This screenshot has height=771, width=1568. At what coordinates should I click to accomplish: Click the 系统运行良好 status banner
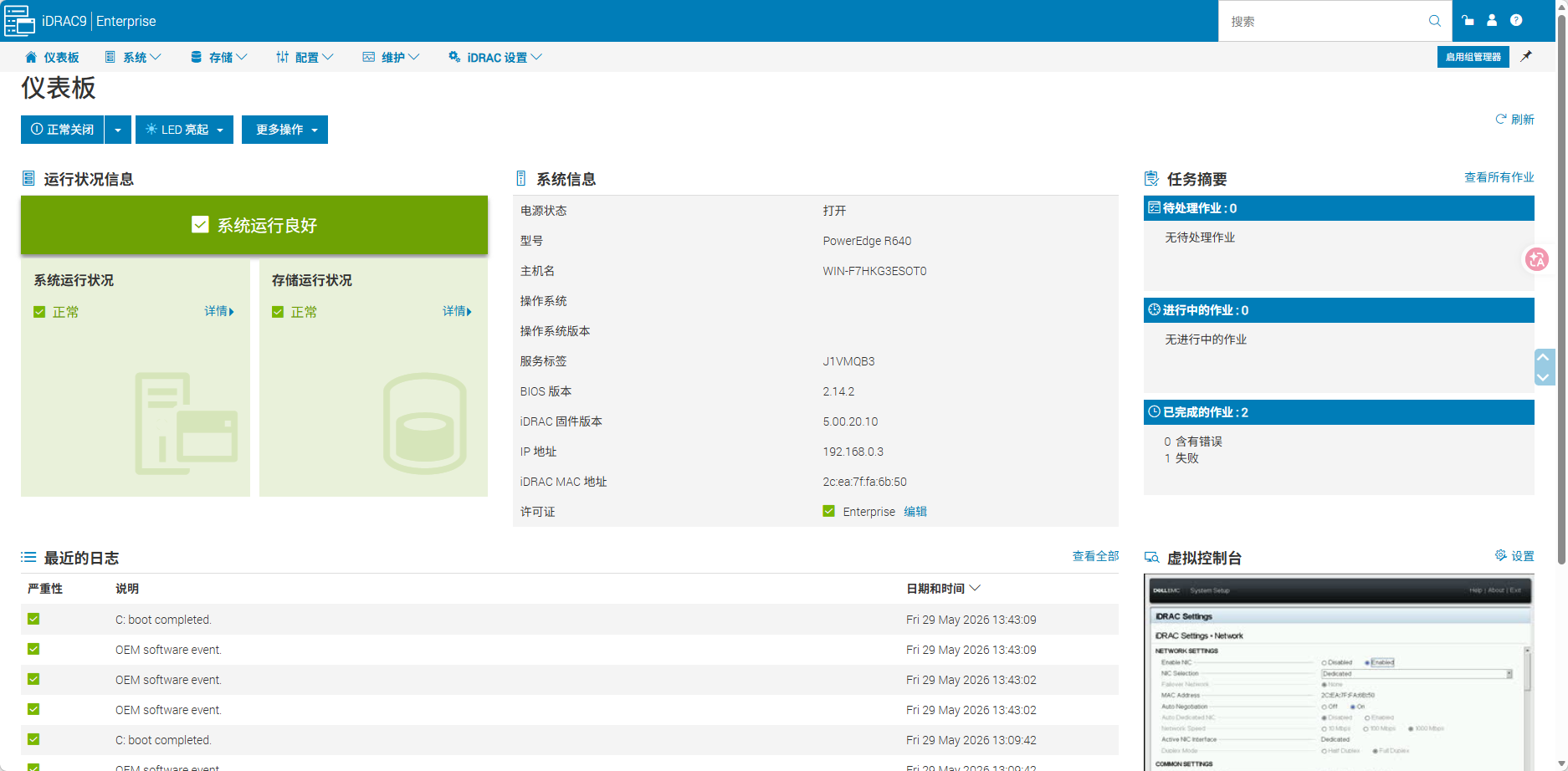pyautogui.click(x=254, y=225)
